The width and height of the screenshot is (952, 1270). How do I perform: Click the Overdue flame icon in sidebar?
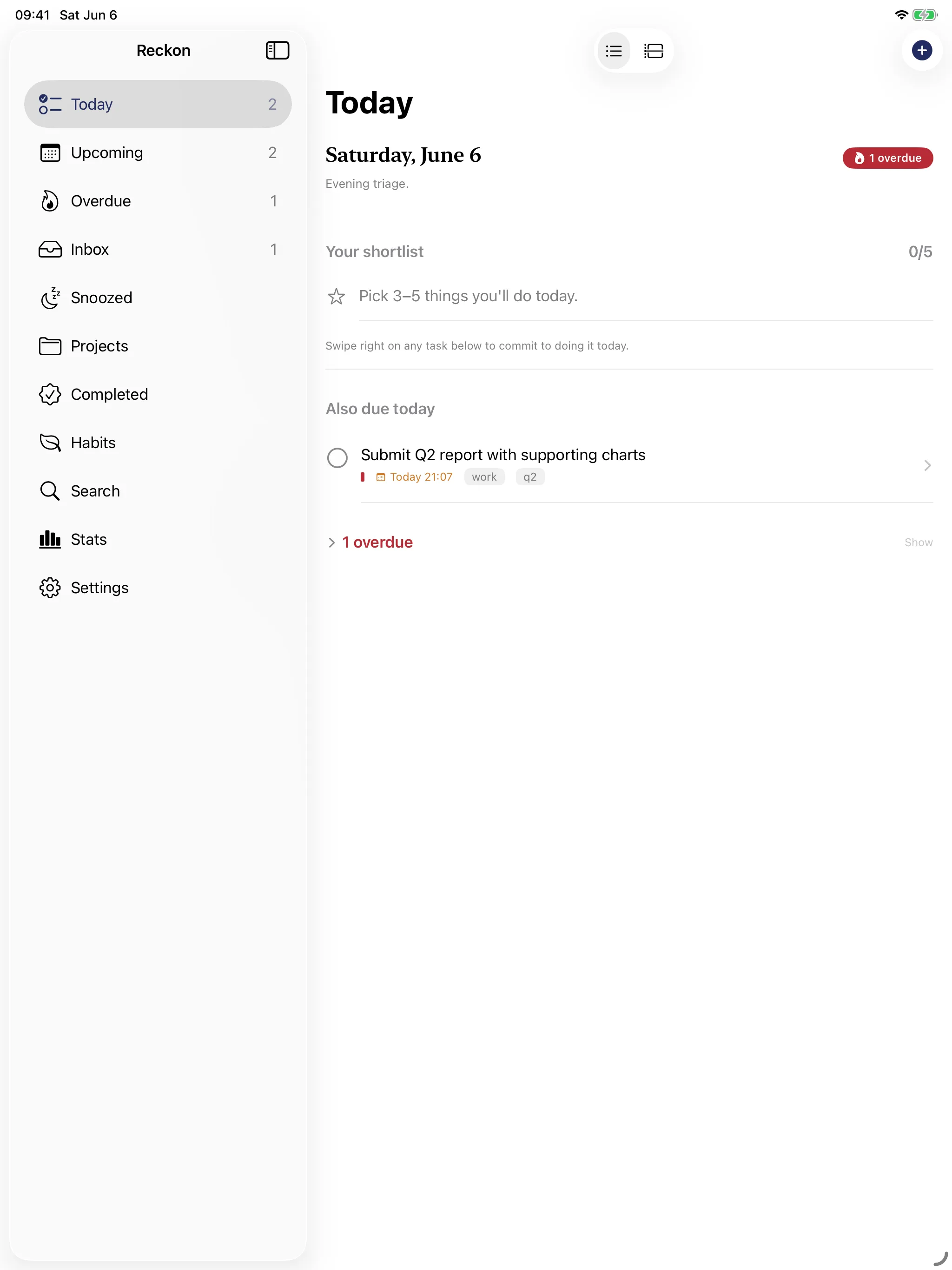click(50, 201)
